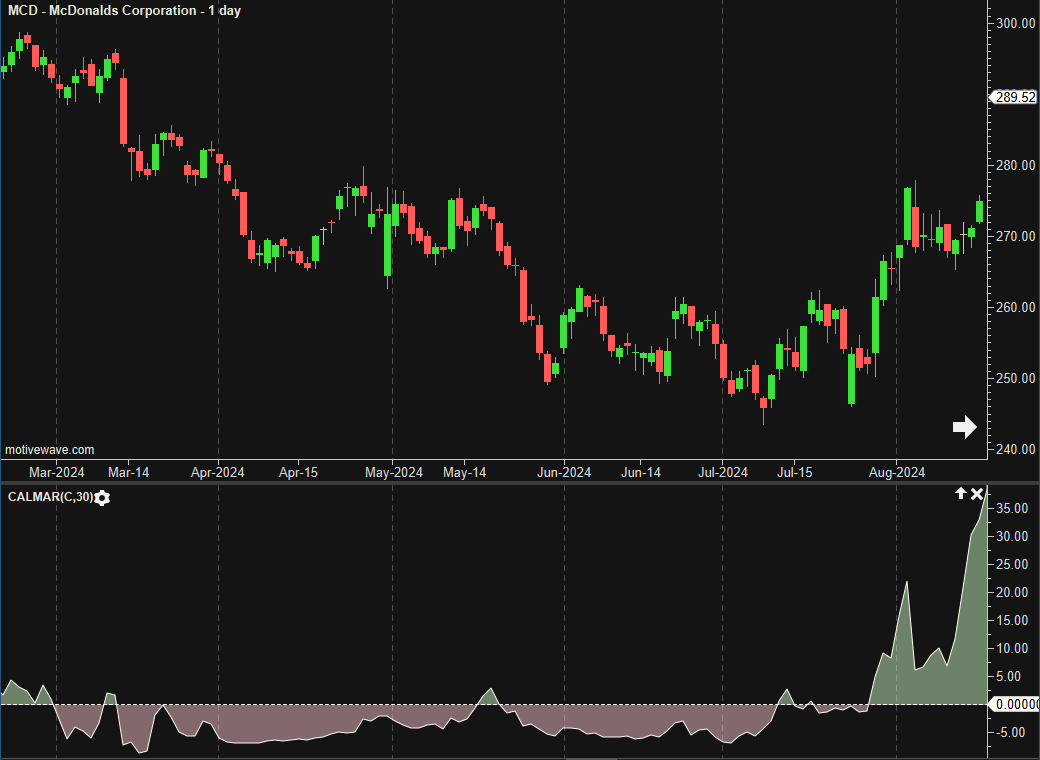Click the 0.0000 indicator value tag
This screenshot has width=1040, height=760.
coord(1014,704)
